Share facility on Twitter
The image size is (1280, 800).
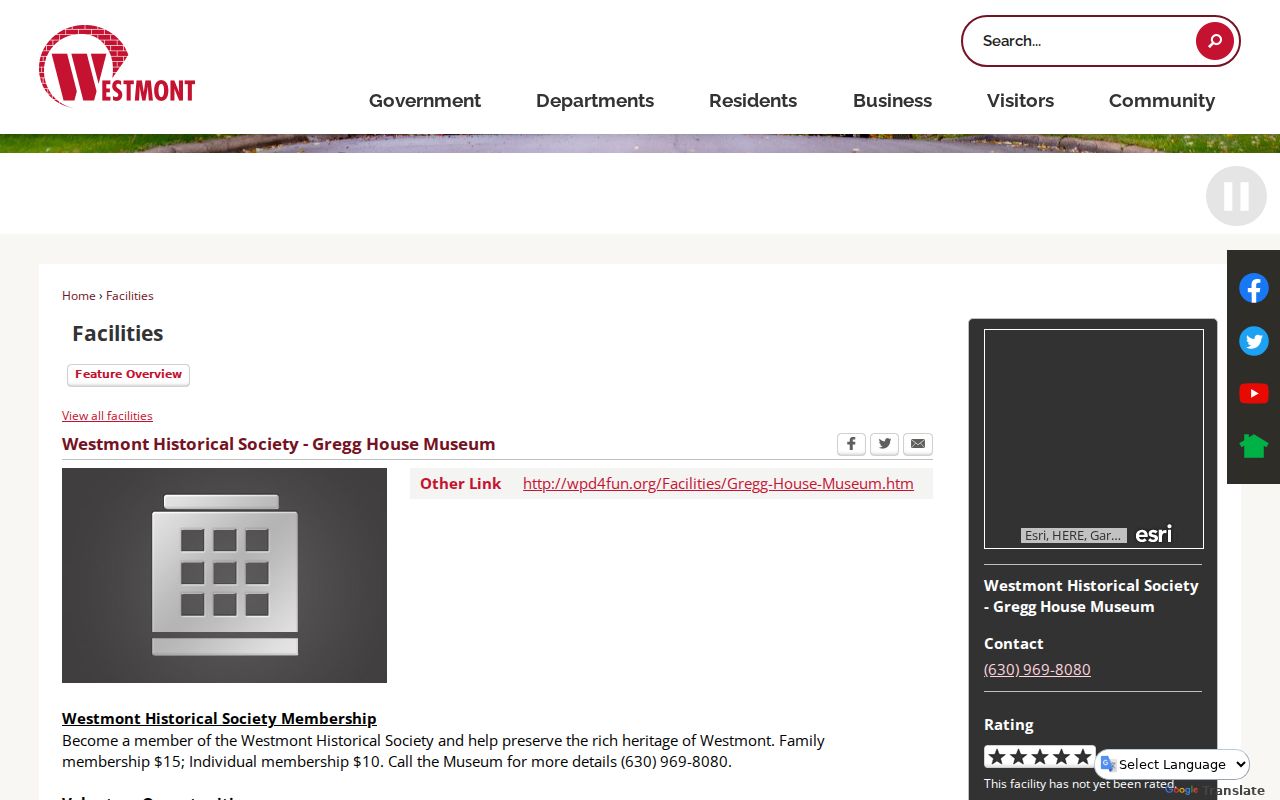[x=884, y=444]
